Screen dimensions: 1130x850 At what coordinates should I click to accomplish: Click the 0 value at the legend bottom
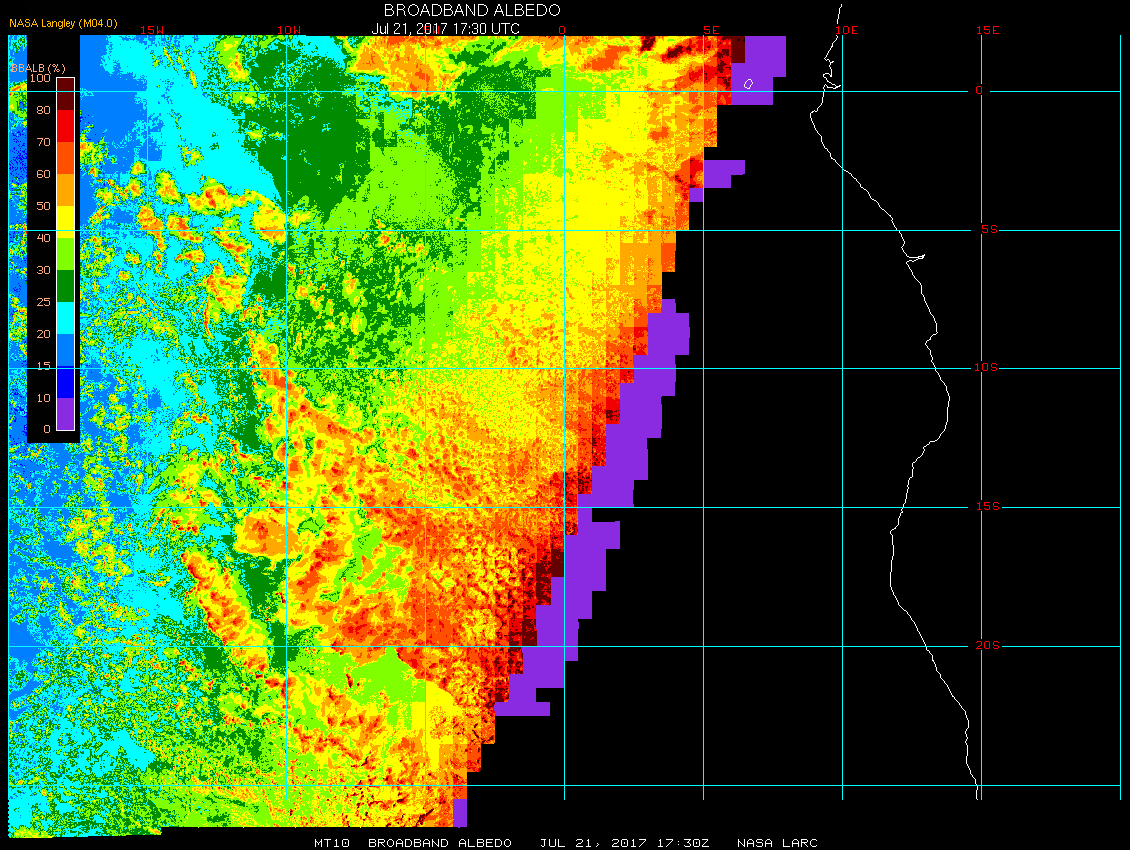tap(47, 429)
